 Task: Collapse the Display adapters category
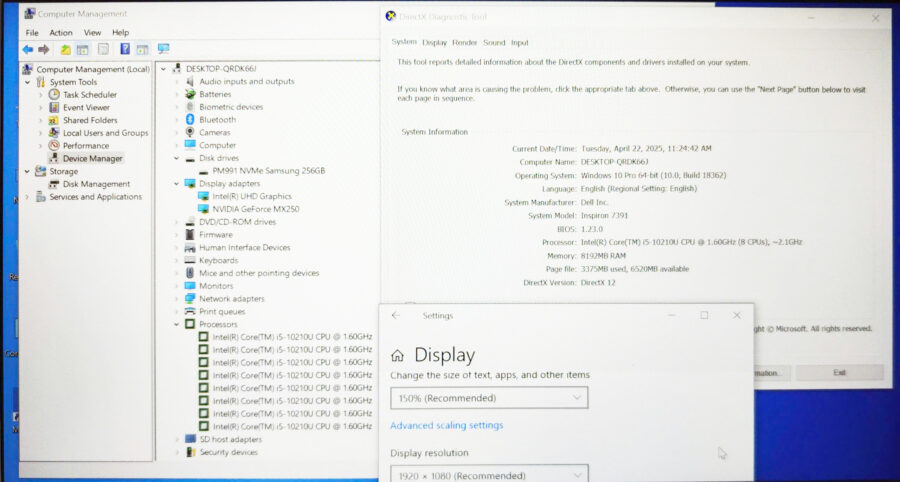tap(177, 184)
